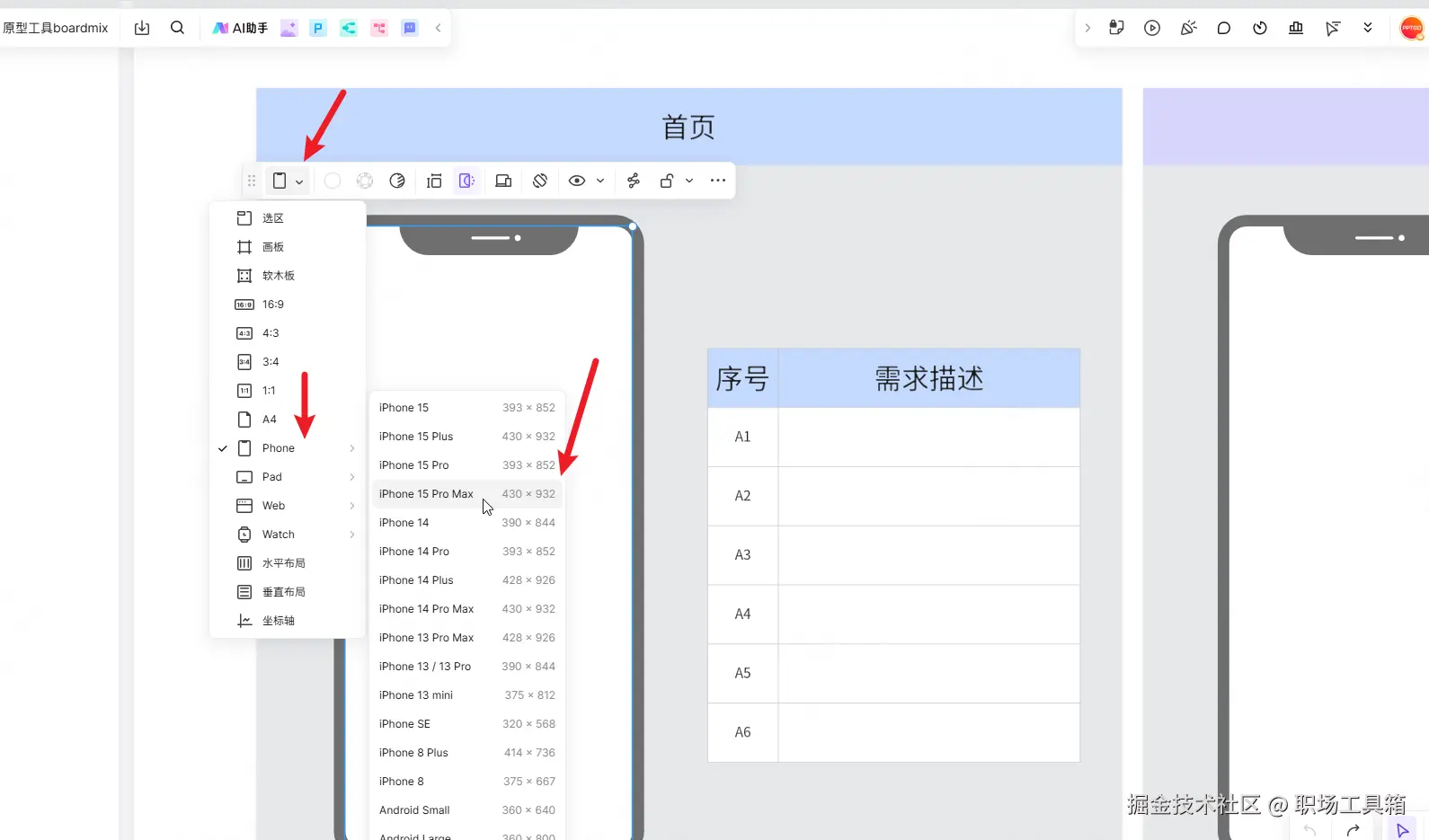Expand the Watch submenu

pos(288,535)
